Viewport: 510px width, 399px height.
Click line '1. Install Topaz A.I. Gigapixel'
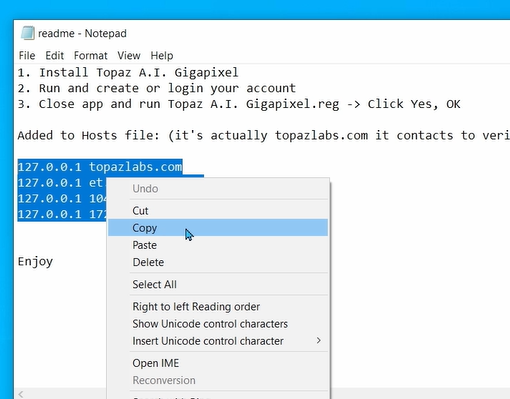click(x=128, y=72)
